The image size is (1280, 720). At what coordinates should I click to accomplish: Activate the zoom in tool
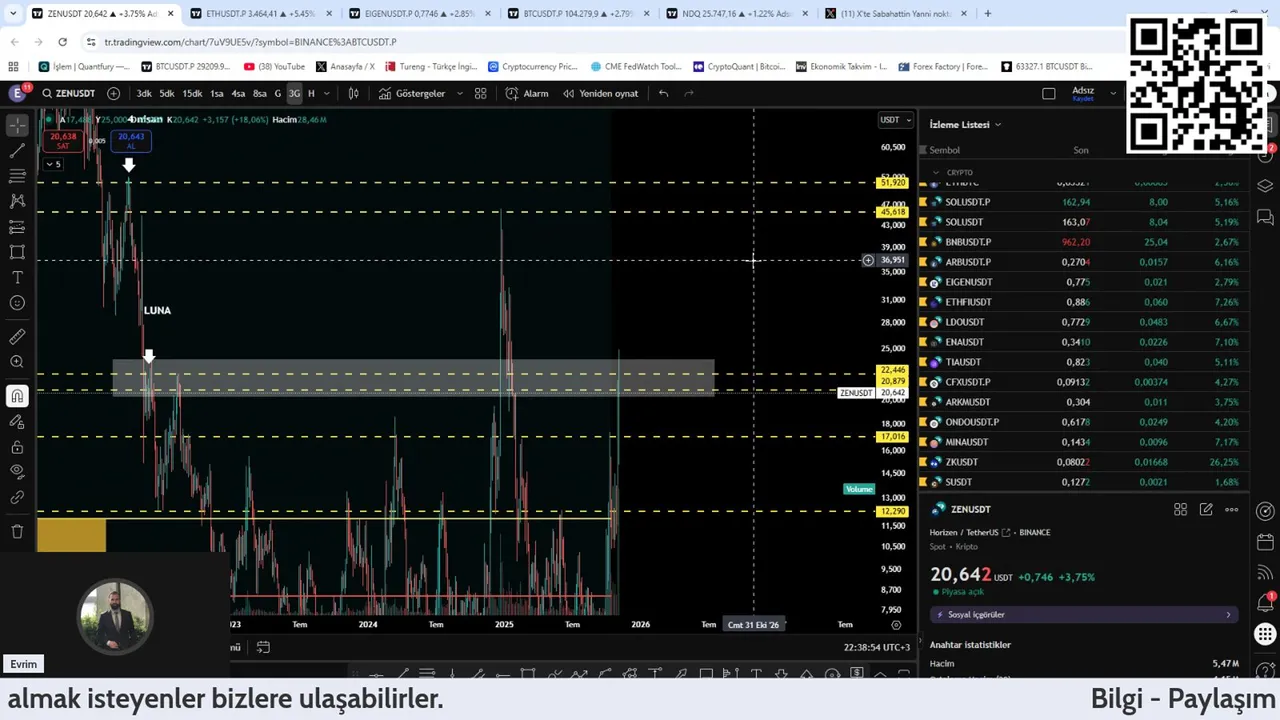(x=17, y=362)
